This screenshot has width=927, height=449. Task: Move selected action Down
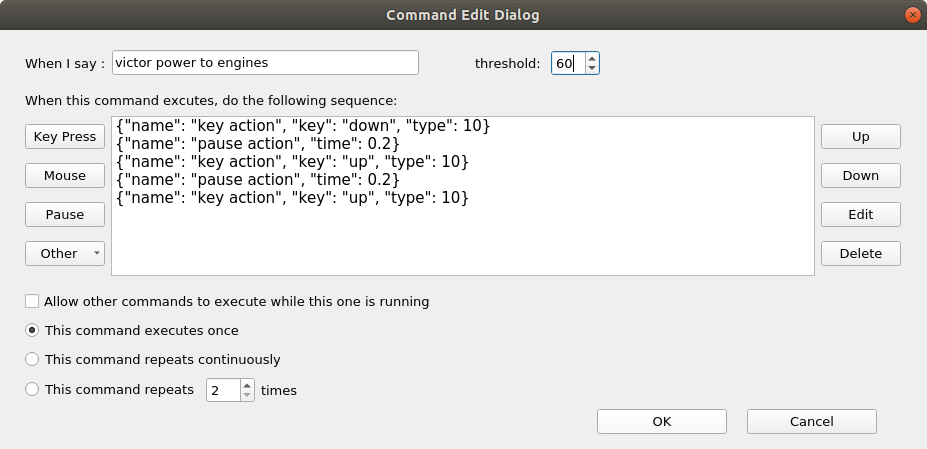[x=860, y=176]
